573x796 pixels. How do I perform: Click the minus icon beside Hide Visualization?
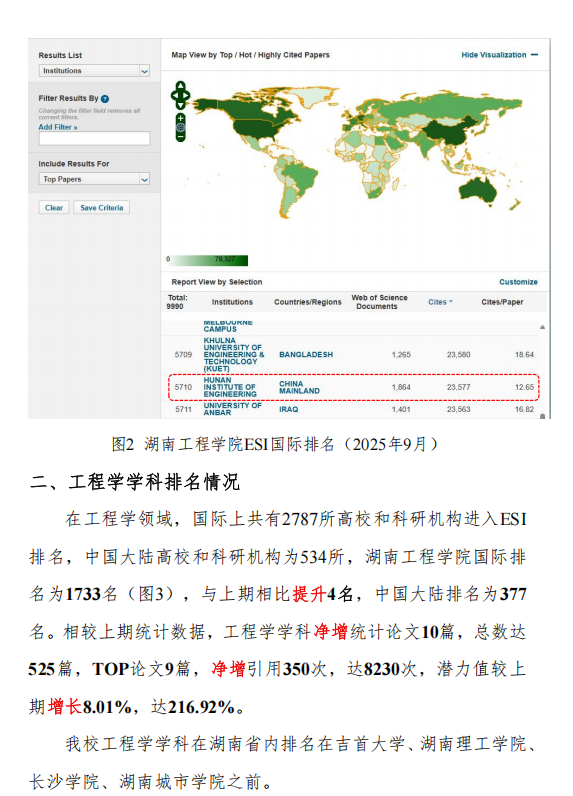[534, 55]
